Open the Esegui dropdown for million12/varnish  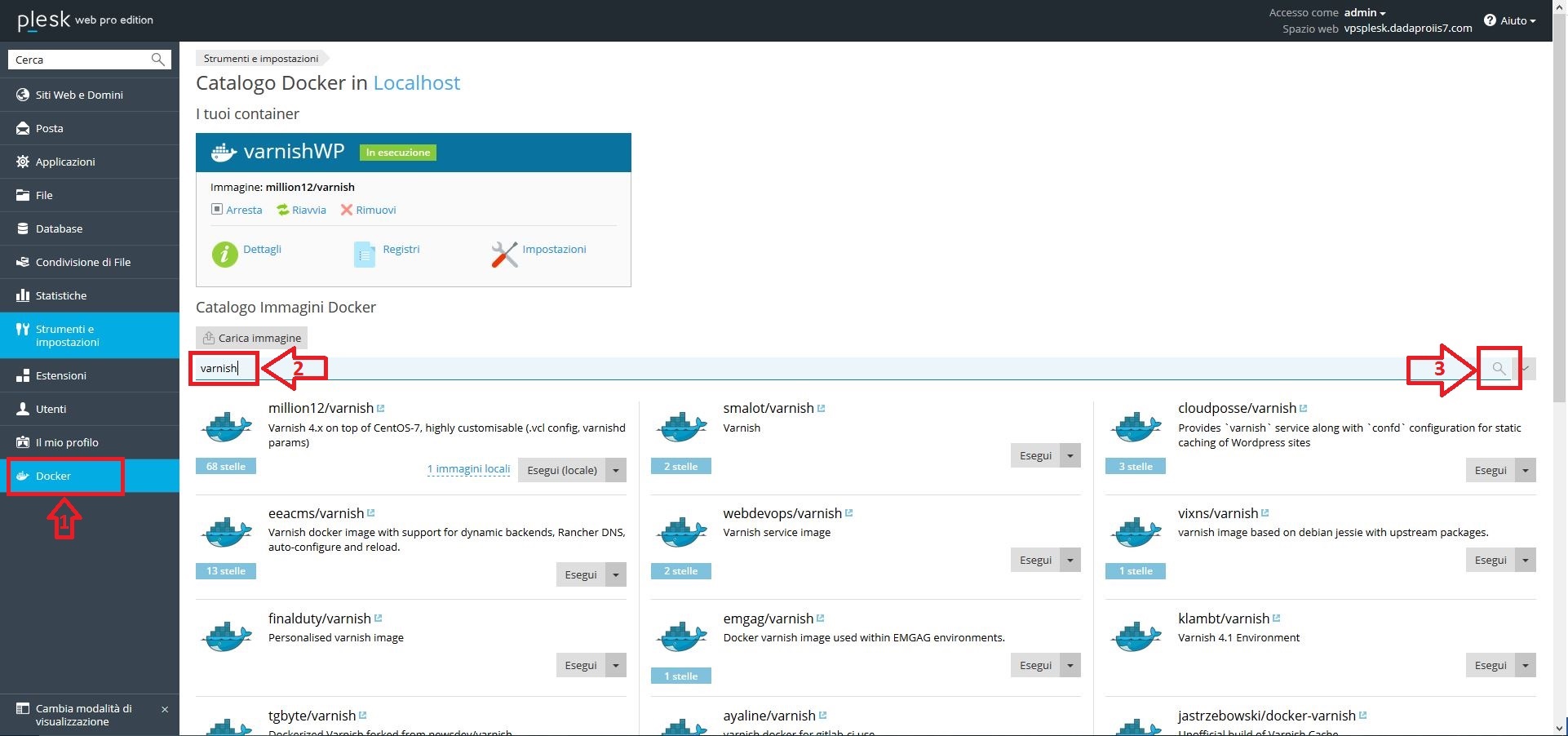click(614, 470)
